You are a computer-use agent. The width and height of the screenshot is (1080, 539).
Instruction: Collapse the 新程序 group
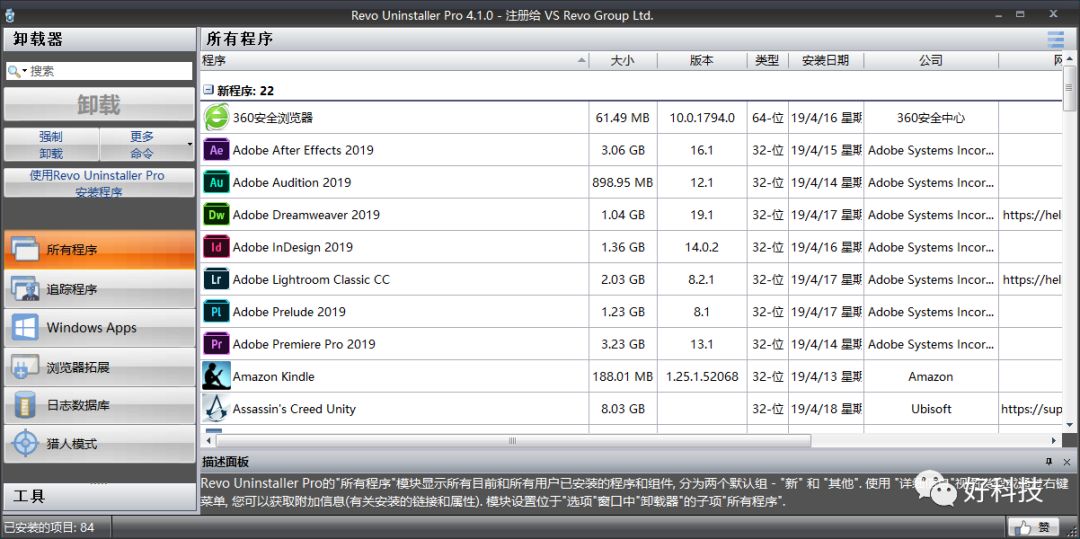(x=208, y=90)
